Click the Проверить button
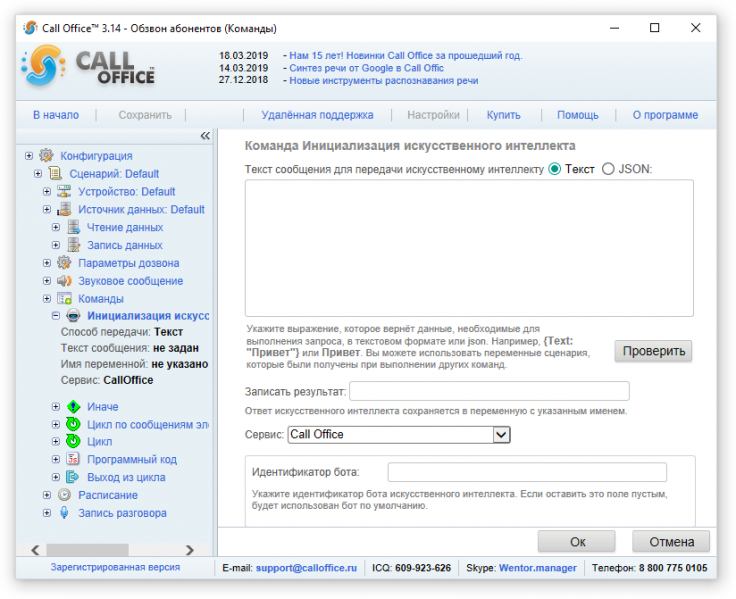 pyautogui.click(x=653, y=351)
